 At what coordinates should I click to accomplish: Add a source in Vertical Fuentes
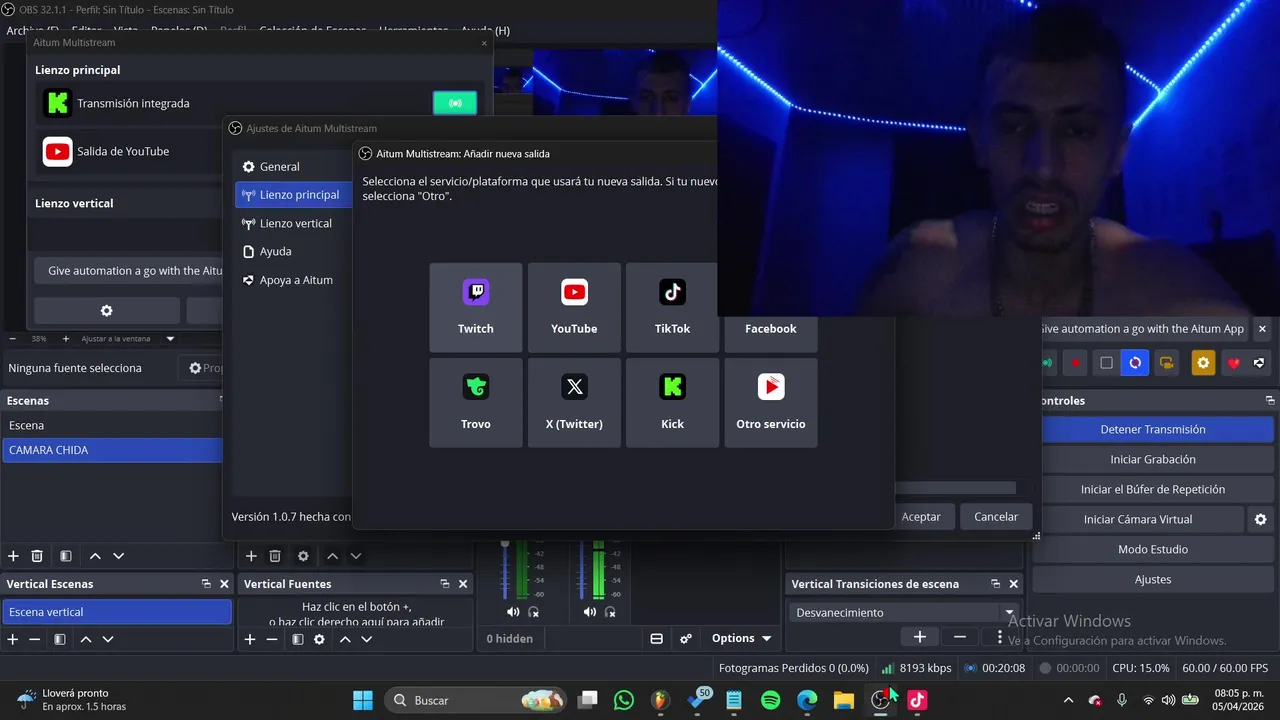pyautogui.click(x=250, y=639)
